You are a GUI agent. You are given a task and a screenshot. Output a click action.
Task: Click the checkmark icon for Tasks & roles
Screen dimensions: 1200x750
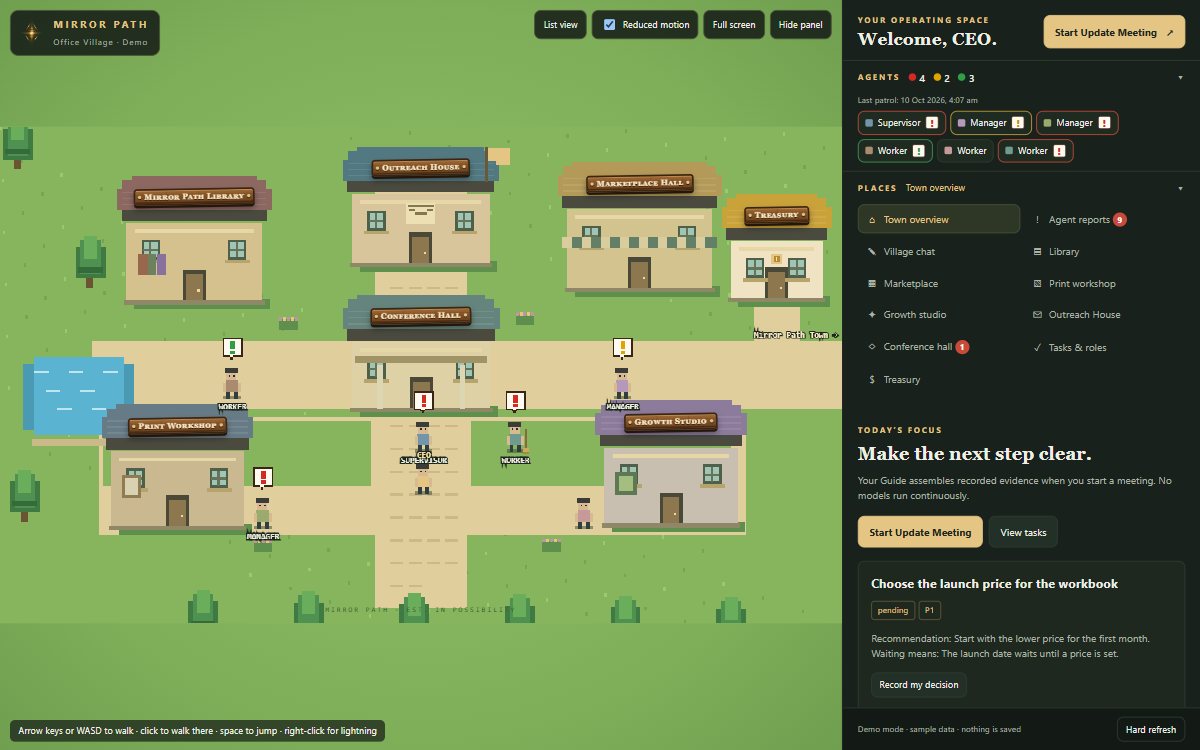[x=1038, y=348]
